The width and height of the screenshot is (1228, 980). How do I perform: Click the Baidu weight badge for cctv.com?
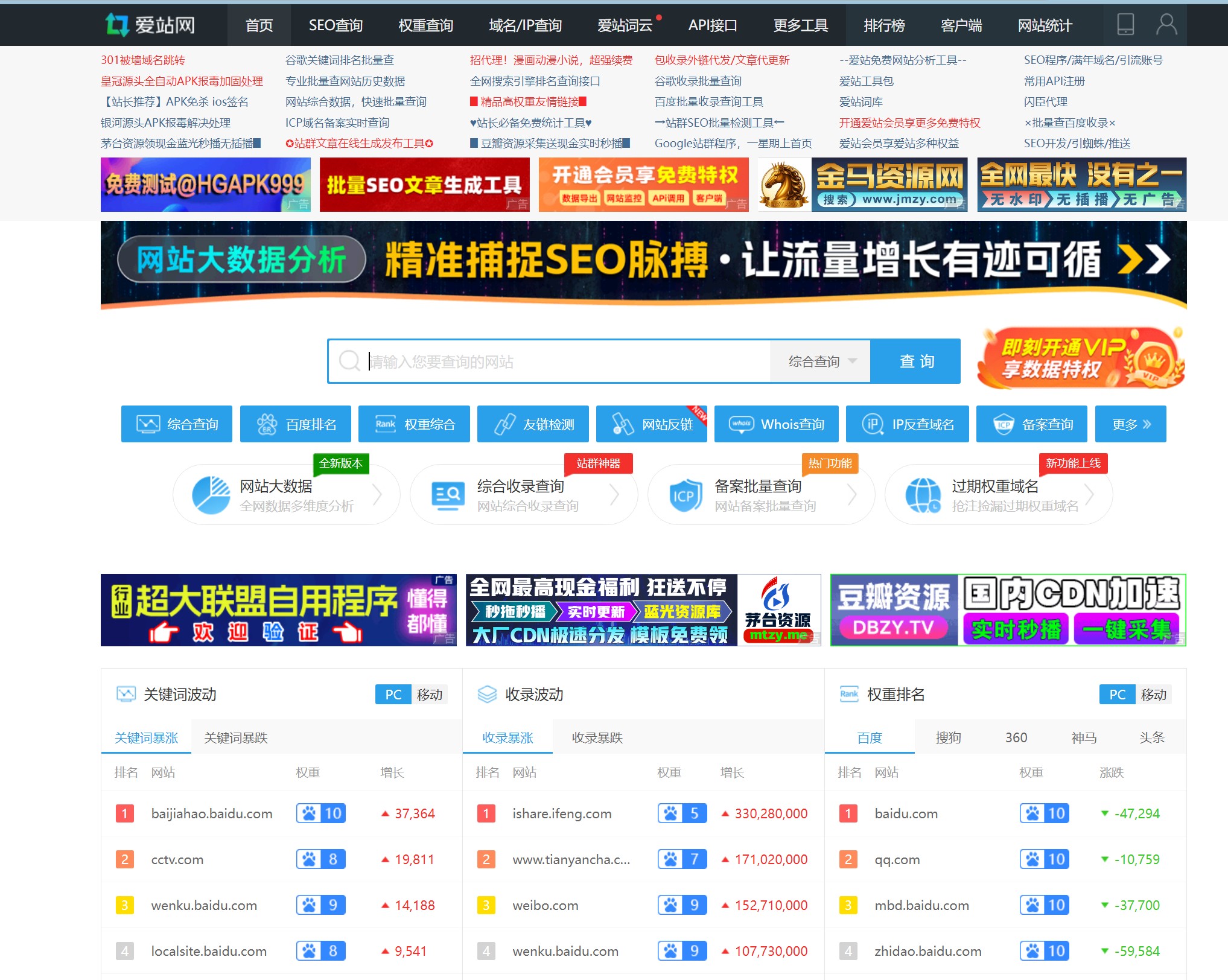(320, 859)
